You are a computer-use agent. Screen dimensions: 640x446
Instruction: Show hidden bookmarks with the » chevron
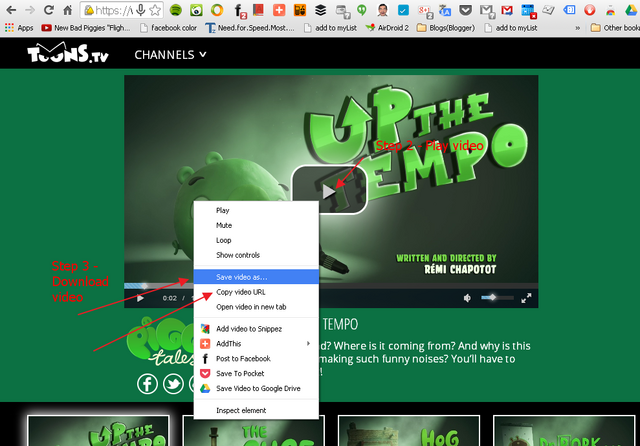point(578,28)
